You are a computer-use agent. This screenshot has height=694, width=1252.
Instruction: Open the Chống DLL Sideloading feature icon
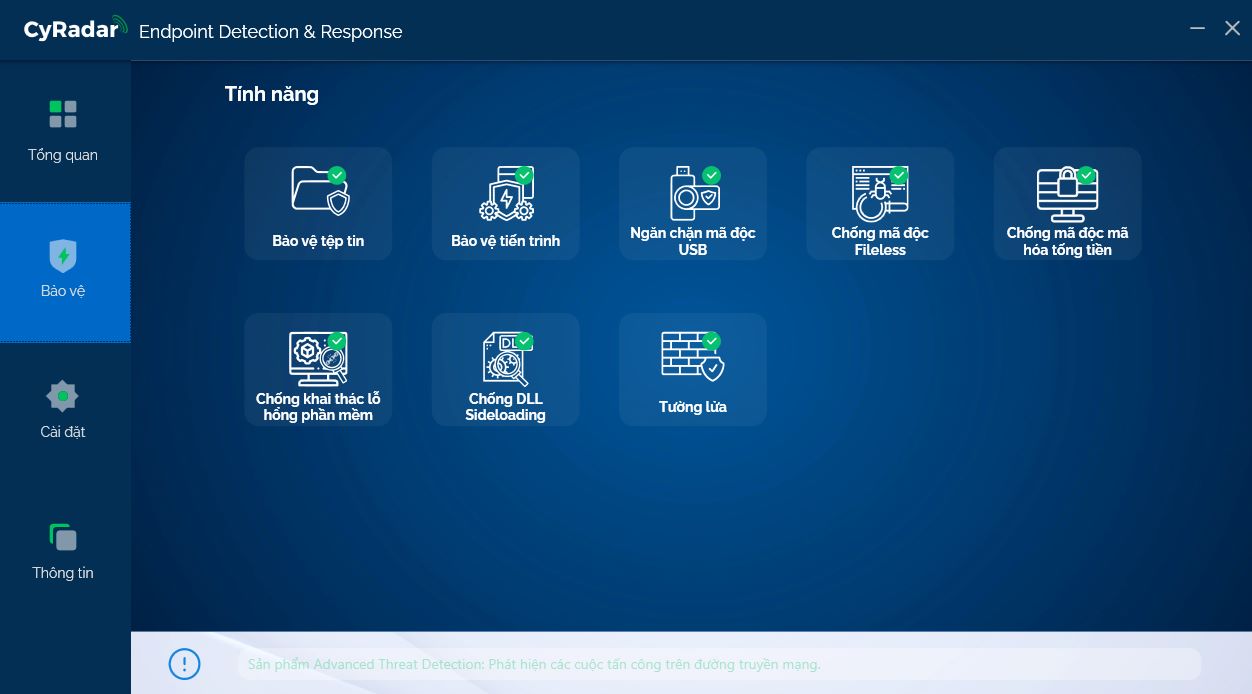[x=505, y=356]
